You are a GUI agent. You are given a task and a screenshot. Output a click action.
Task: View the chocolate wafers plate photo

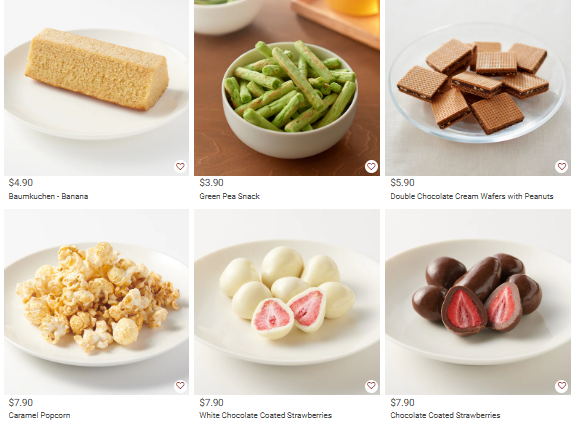478,88
